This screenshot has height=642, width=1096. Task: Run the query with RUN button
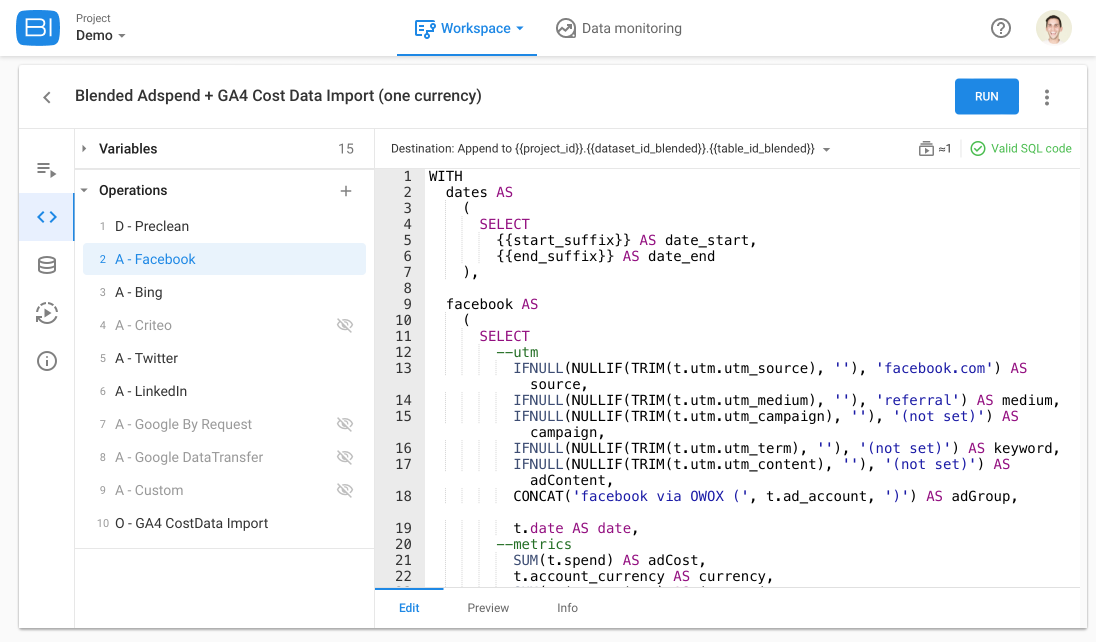tap(986, 97)
